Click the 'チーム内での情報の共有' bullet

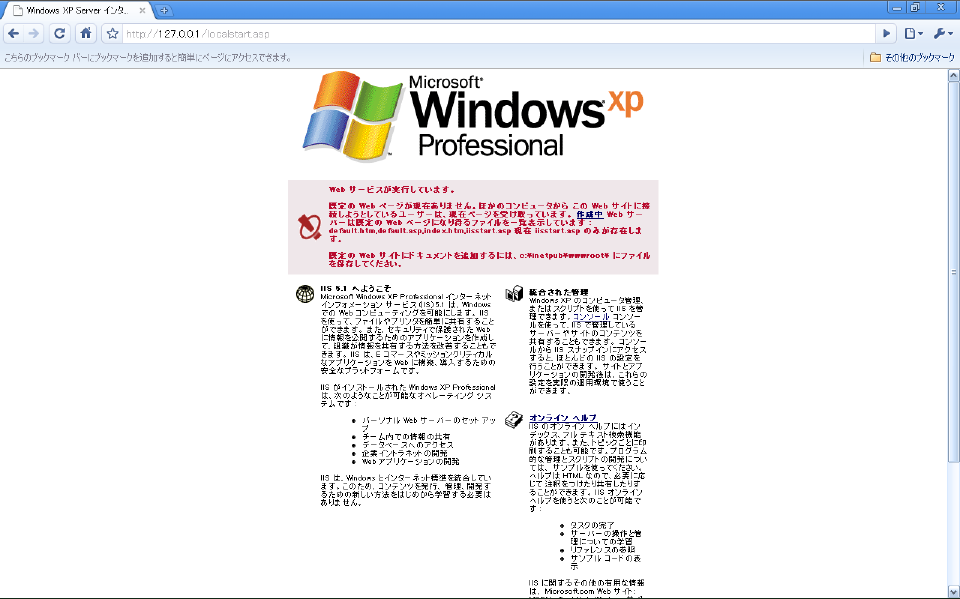click(x=406, y=437)
